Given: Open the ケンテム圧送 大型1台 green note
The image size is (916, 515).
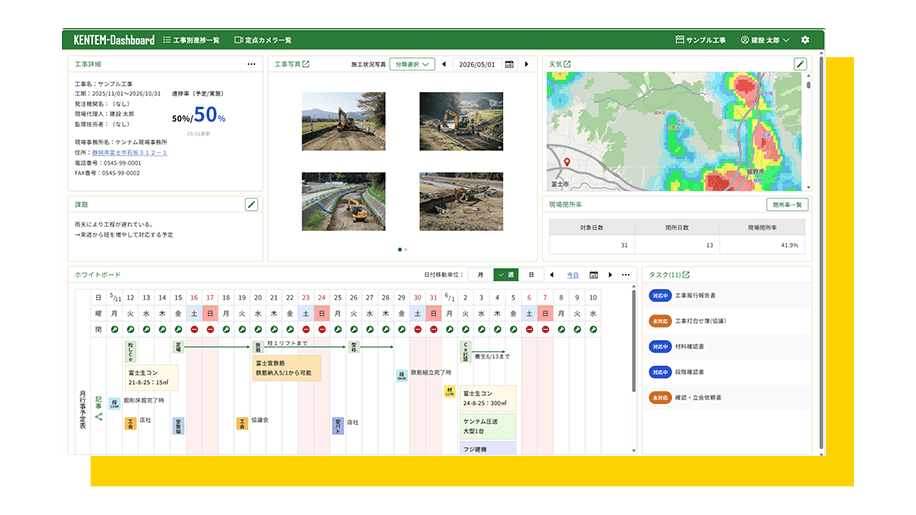Looking at the screenshot, I should click(x=488, y=426).
